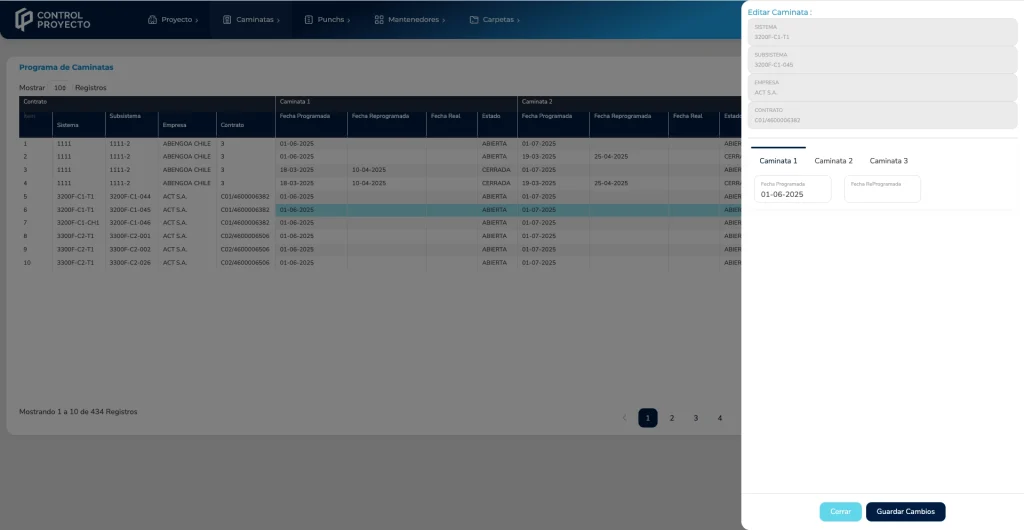
Task: Go to page 3 of the table
Action: [696, 418]
